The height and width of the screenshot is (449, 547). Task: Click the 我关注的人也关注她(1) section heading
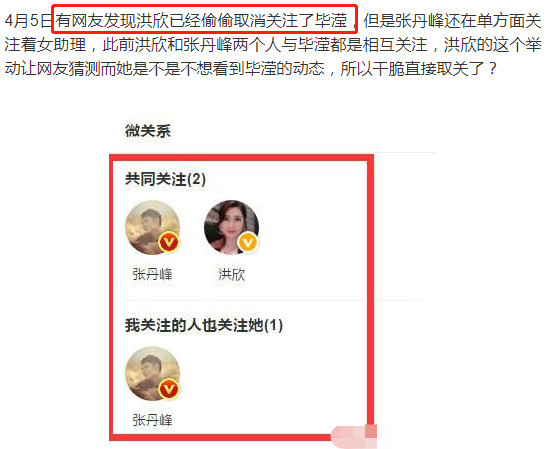point(204,325)
